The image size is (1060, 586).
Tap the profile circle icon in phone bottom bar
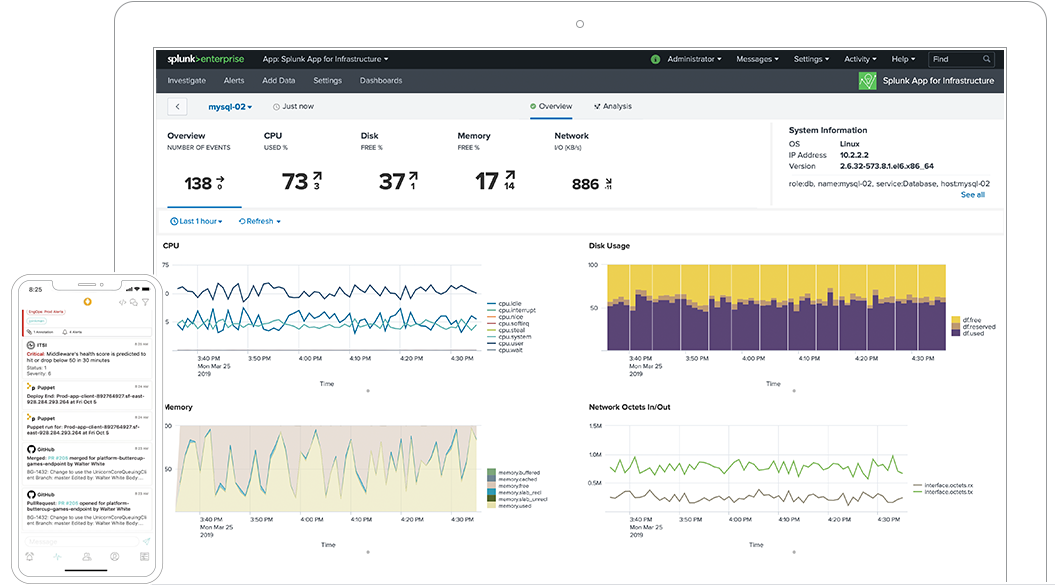click(115, 557)
